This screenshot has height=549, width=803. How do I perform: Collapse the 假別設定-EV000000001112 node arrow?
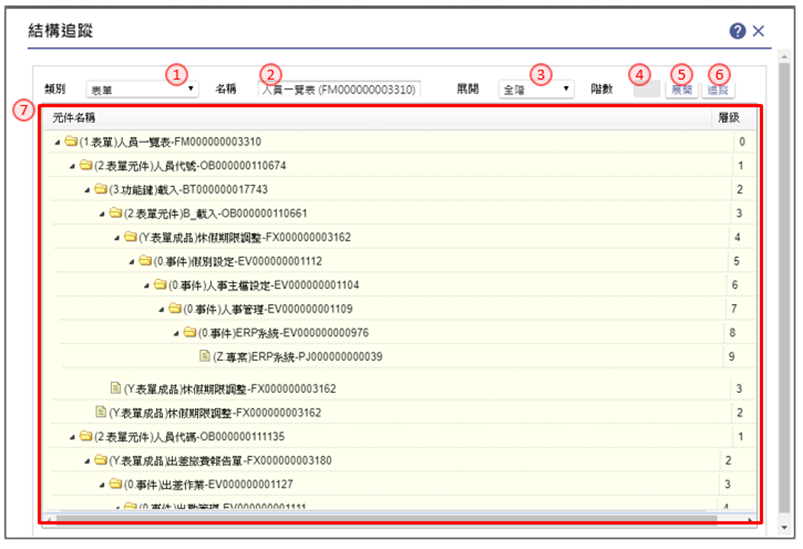click(132, 262)
